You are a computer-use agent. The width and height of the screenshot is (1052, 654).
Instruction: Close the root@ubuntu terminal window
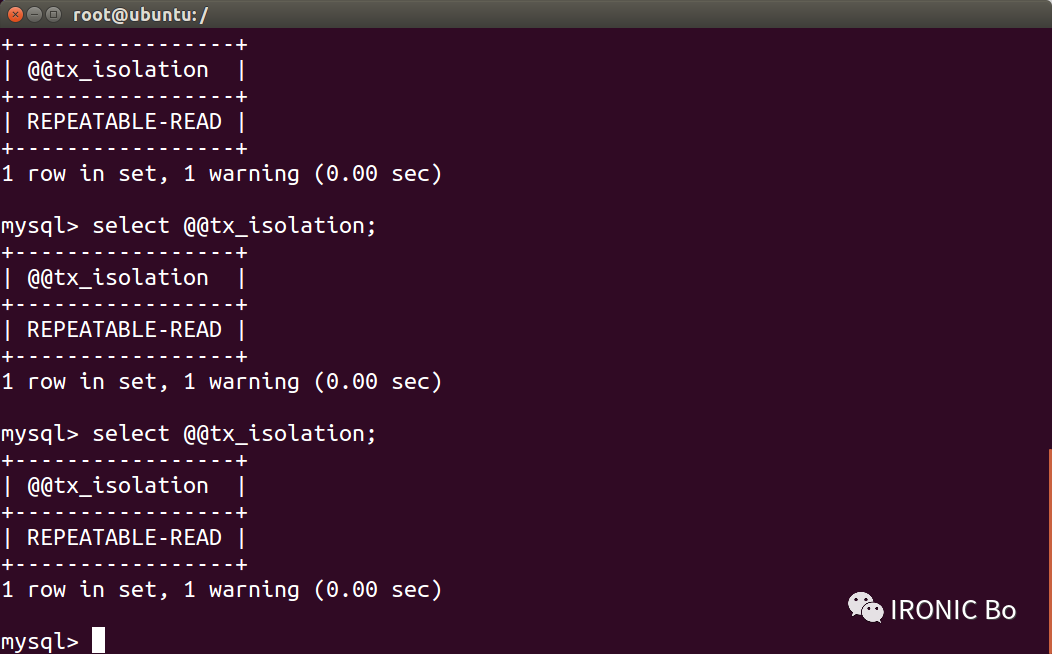(15, 14)
